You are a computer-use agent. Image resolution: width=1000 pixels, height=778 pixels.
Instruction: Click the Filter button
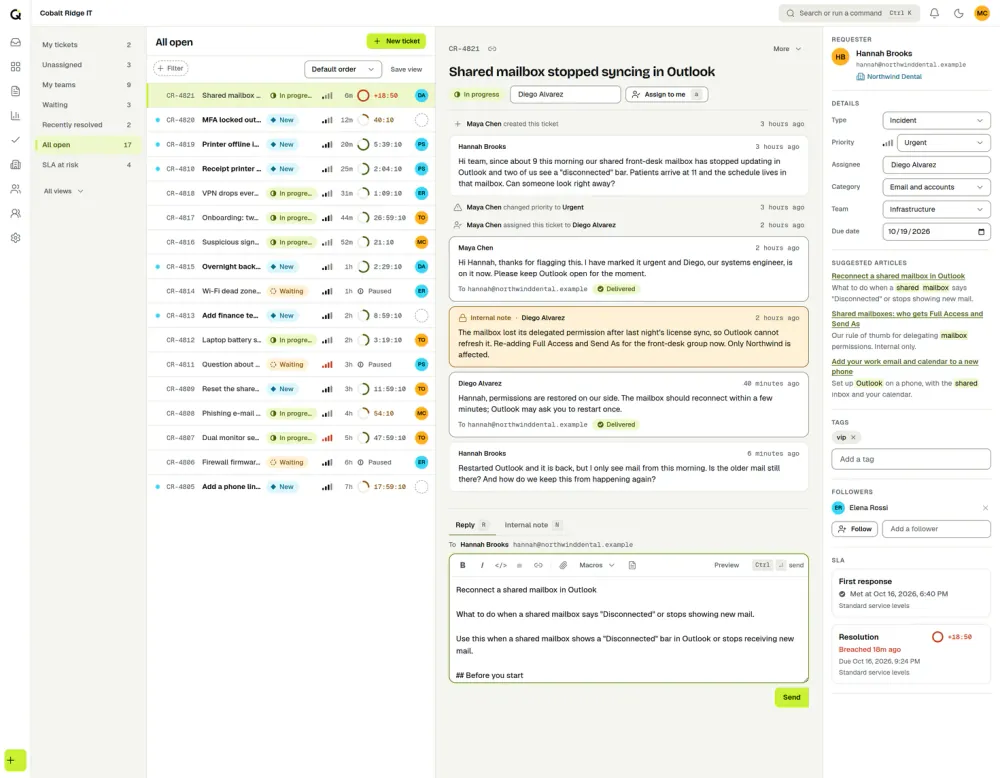170,68
